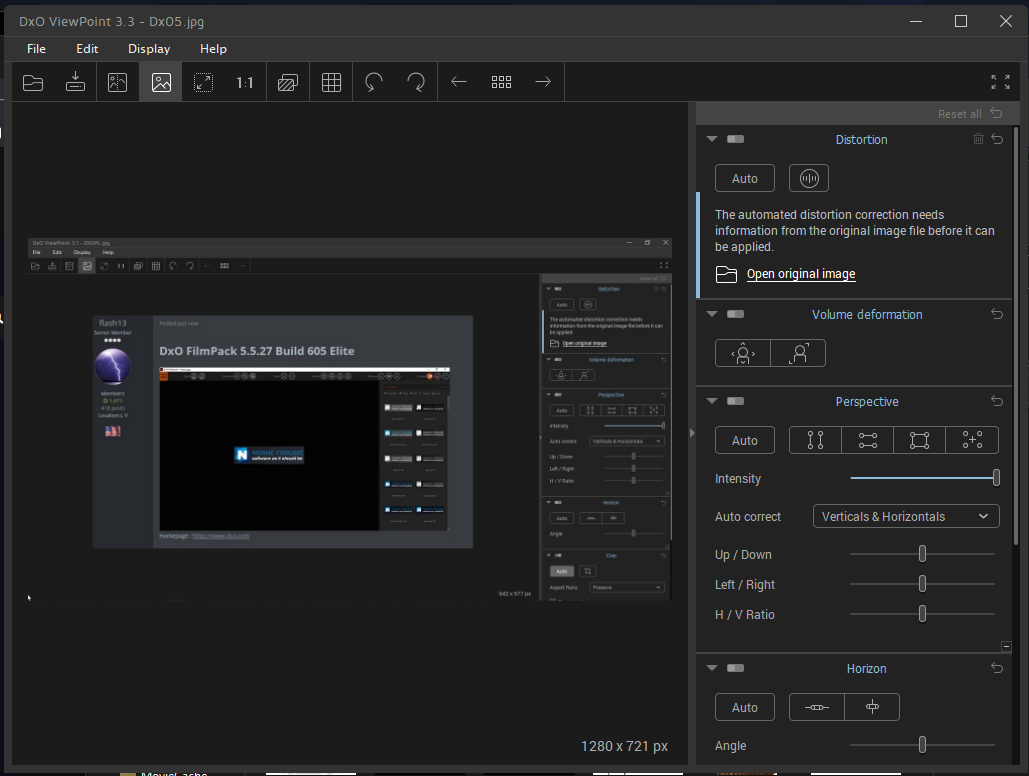The image size is (1029, 776).
Task: Collapse the Distortion panel triangle
Action: pyautogui.click(x=712, y=139)
